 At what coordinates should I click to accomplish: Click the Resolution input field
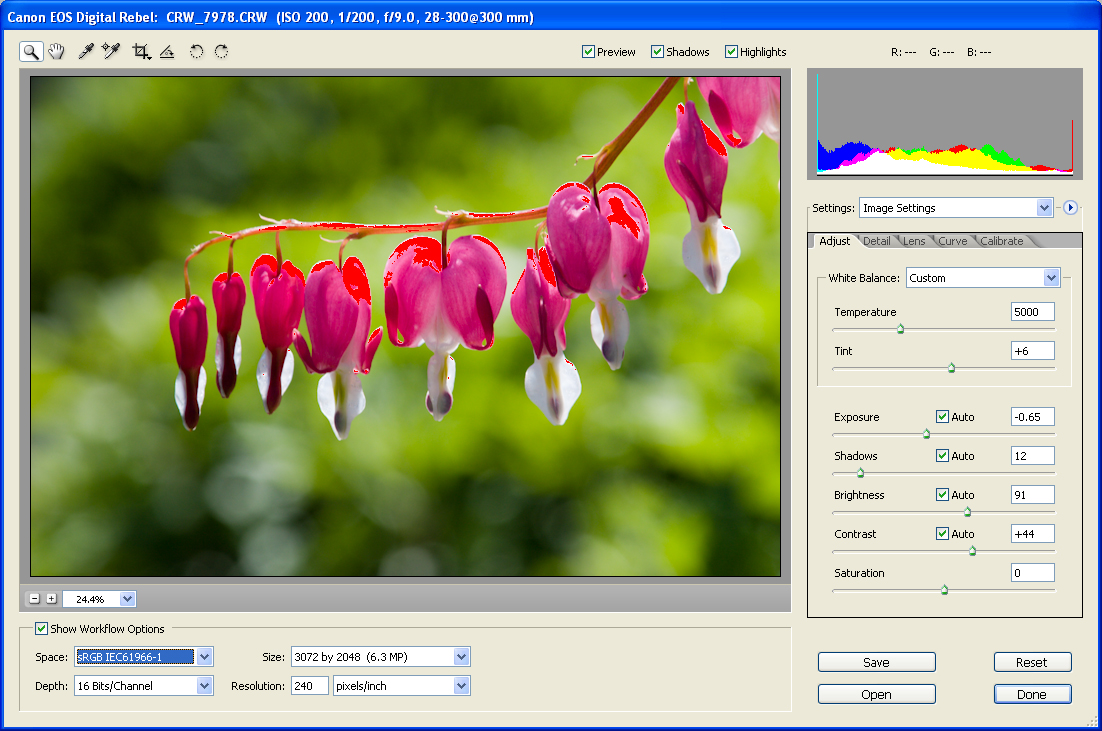[x=309, y=686]
